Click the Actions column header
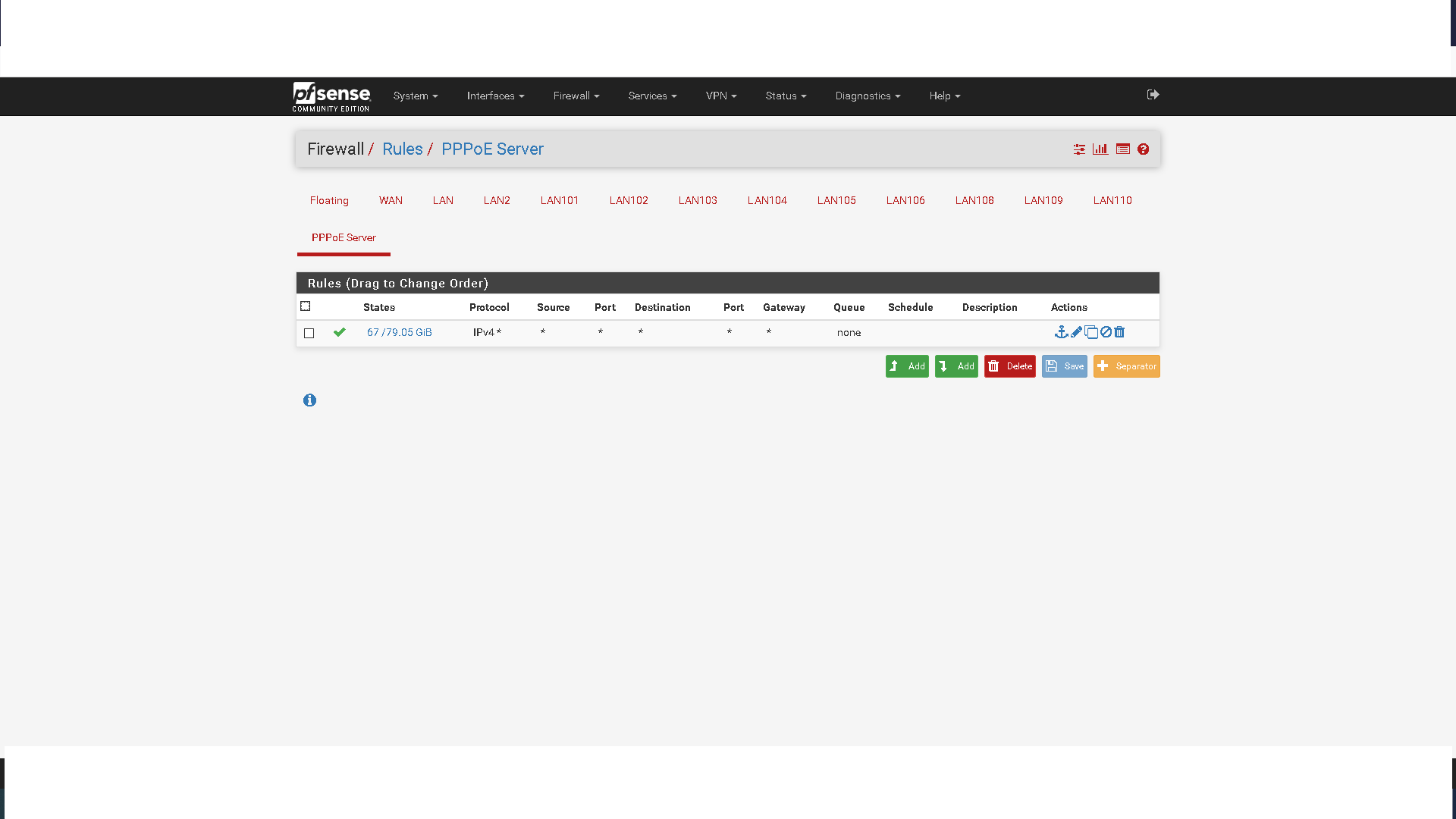Image resolution: width=1456 pixels, height=819 pixels. [1069, 307]
